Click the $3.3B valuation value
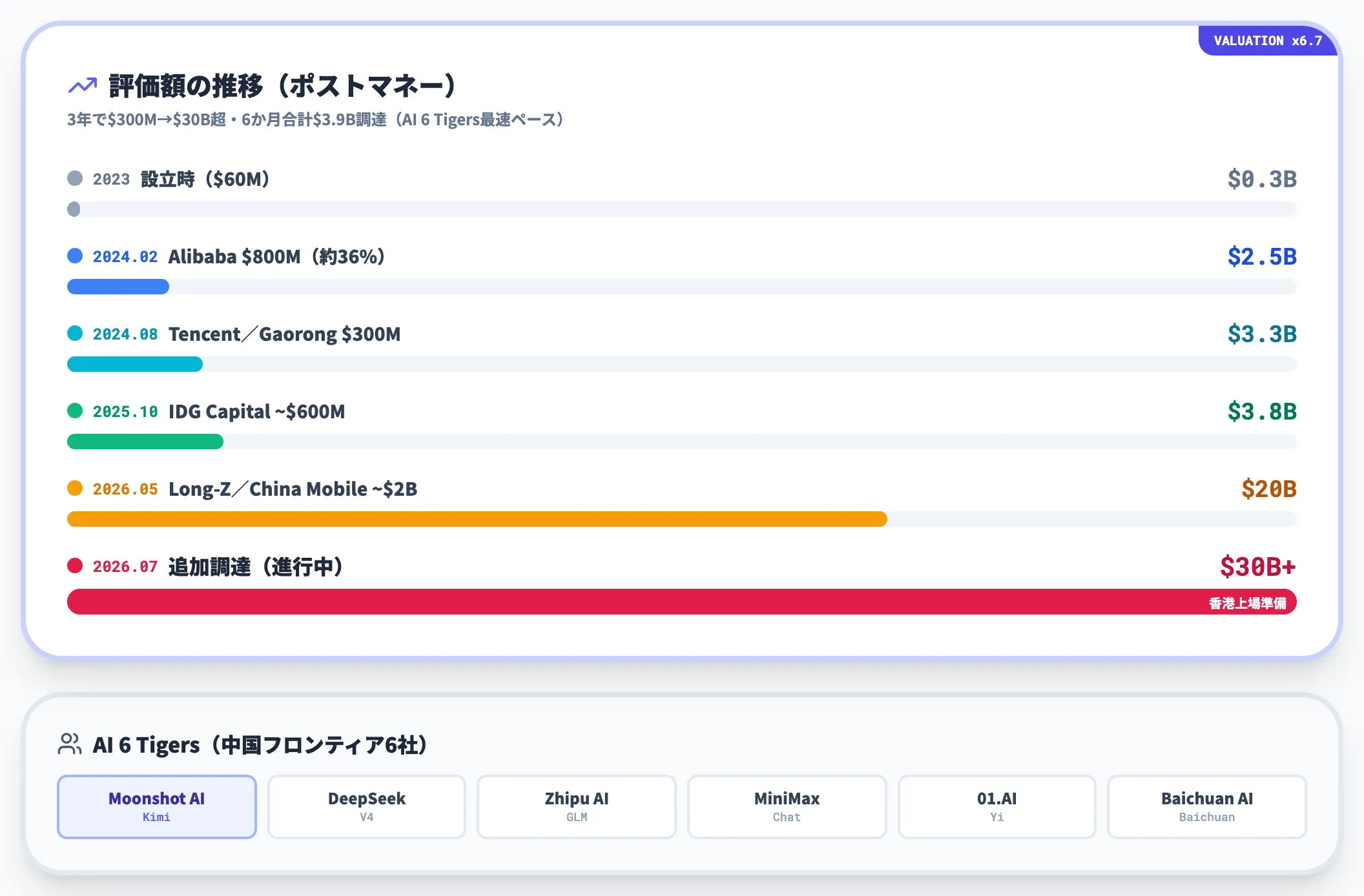The height and width of the screenshot is (896, 1364). click(1262, 334)
